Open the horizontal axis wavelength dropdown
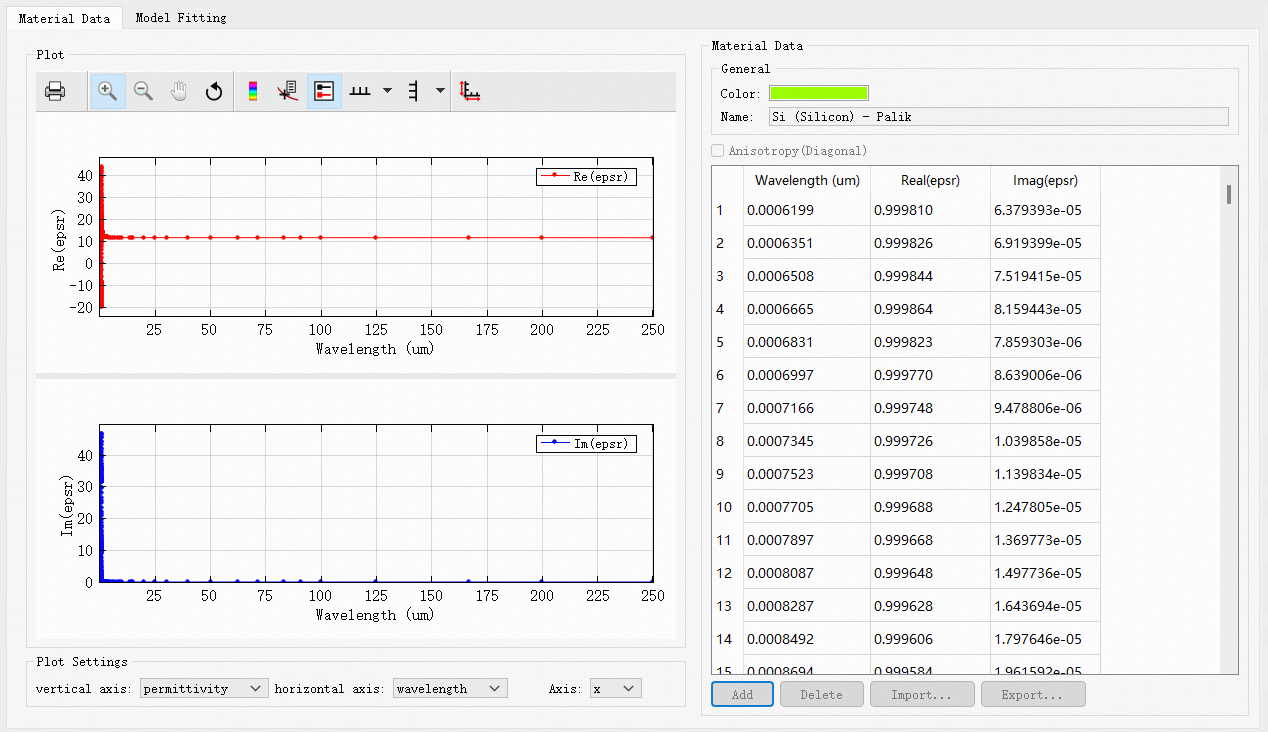 point(450,689)
